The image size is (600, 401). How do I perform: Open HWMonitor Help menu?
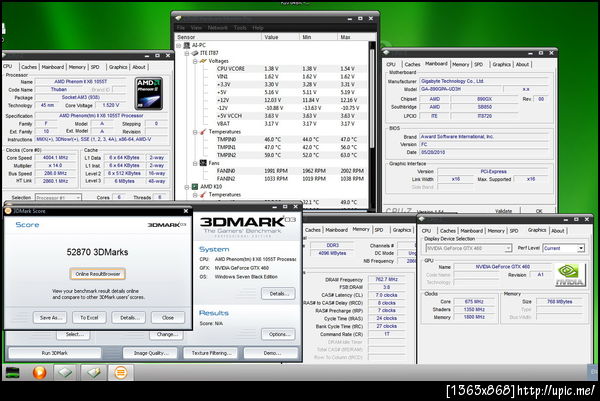tap(258, 28)
